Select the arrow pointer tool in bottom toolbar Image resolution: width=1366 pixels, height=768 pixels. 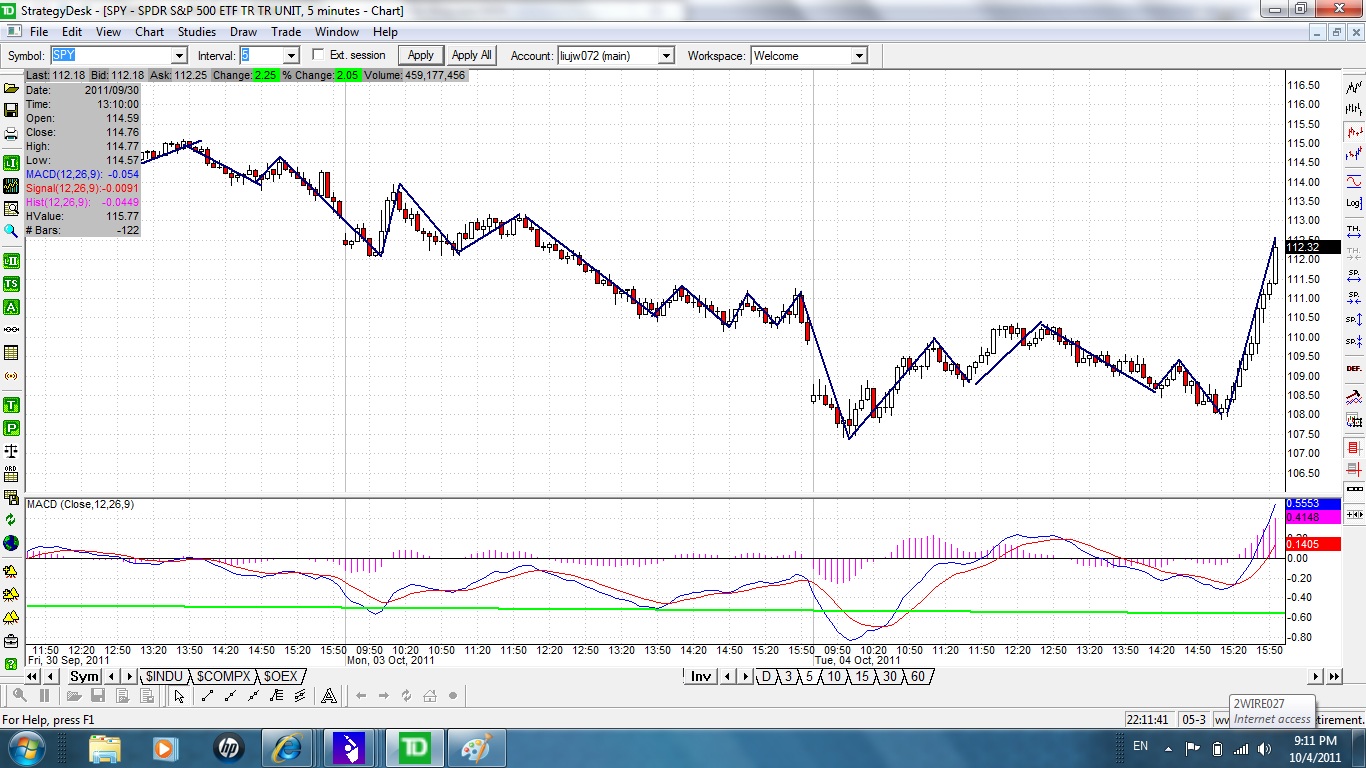[x=179, y=696]
